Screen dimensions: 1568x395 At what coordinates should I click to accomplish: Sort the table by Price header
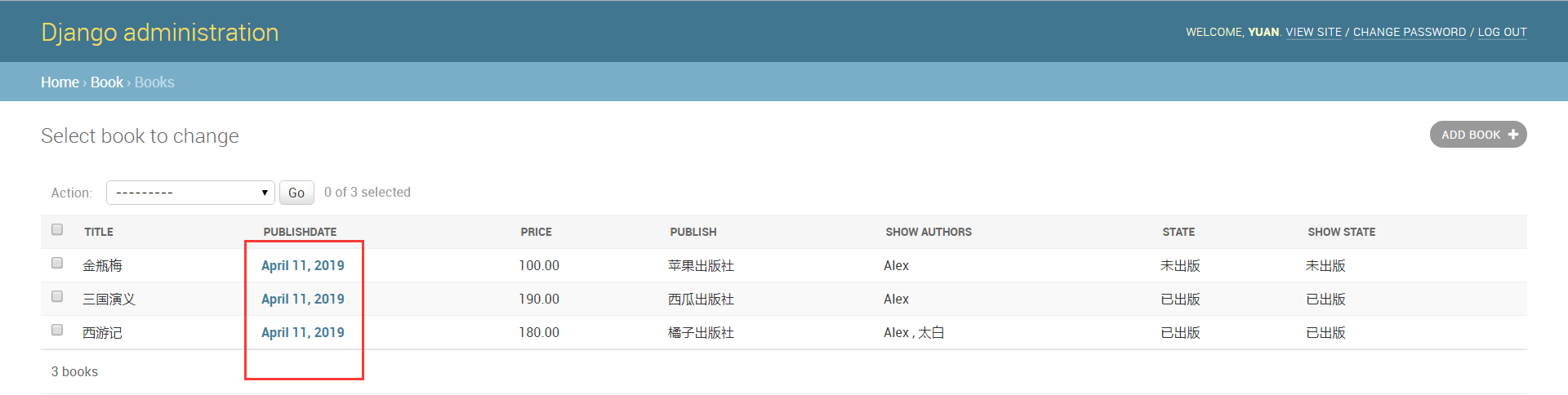pyautogui.click(x=536, y=232)
